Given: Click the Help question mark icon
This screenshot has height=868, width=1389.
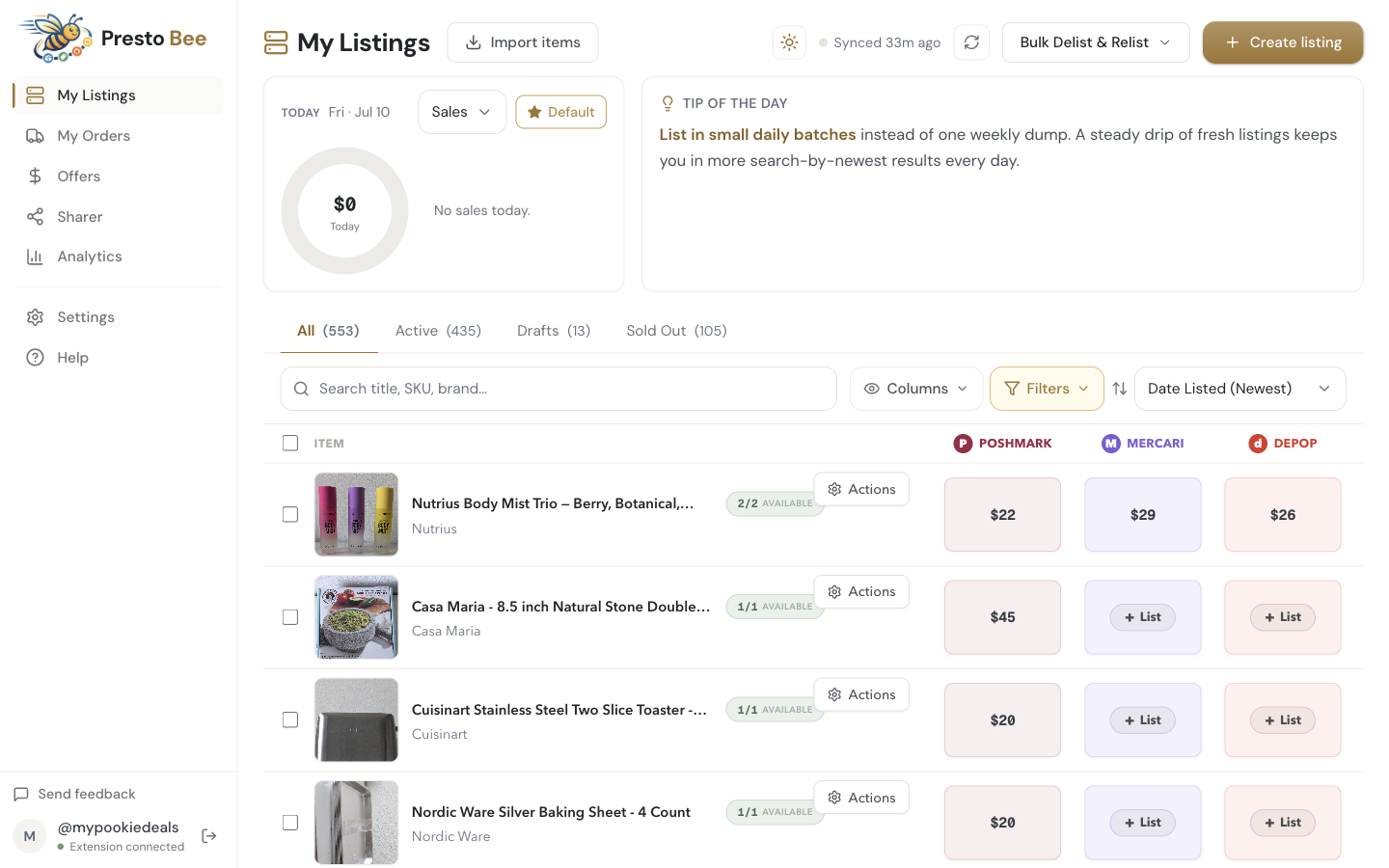Looking at the screenshot, I should pos(35,358).
